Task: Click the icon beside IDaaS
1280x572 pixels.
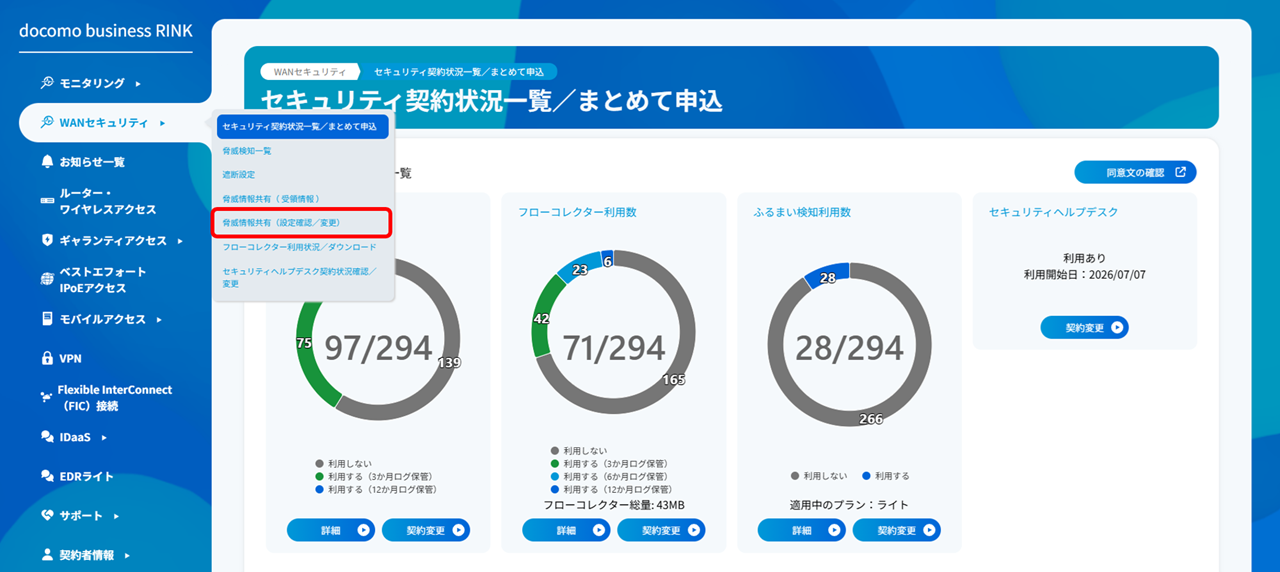Action: (47, 437)
